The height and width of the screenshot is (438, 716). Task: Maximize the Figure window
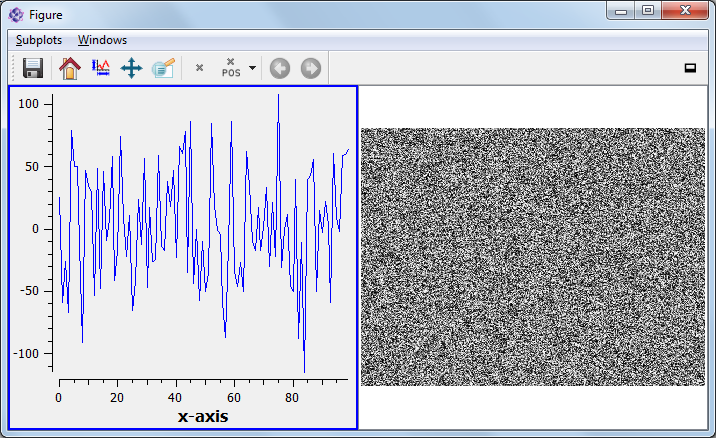[648, 11]
